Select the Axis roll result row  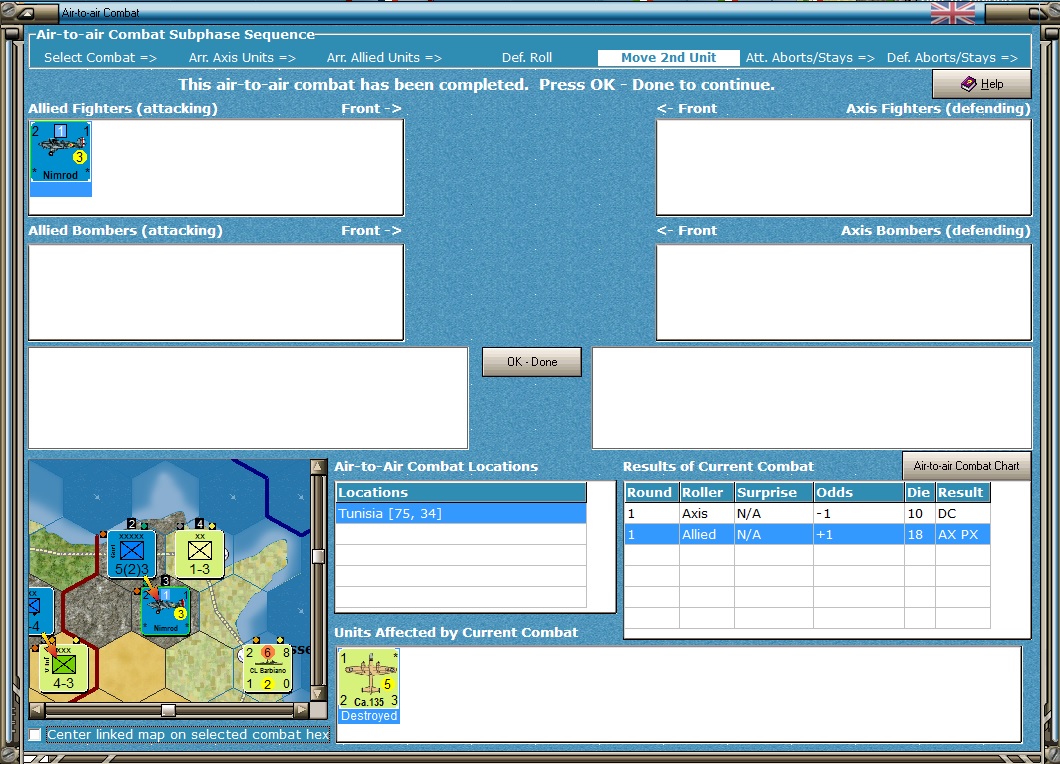(807, 513)
